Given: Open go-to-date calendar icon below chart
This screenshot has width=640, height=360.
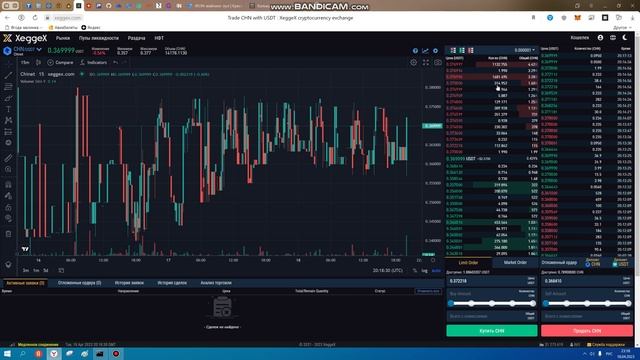Looking at the screenshot, I should coord(61,270).
